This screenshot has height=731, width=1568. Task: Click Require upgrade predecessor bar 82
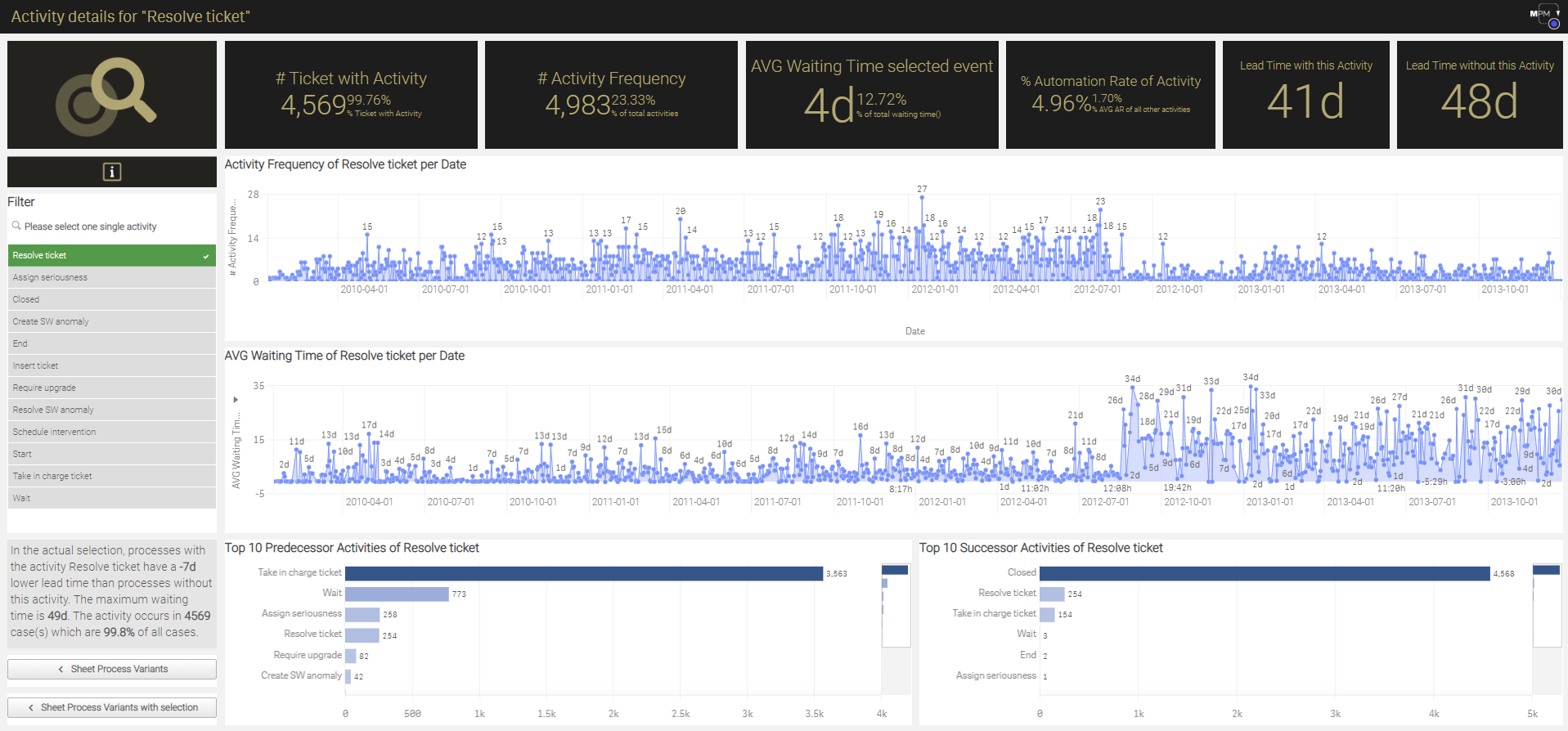[x=351, y=655]
